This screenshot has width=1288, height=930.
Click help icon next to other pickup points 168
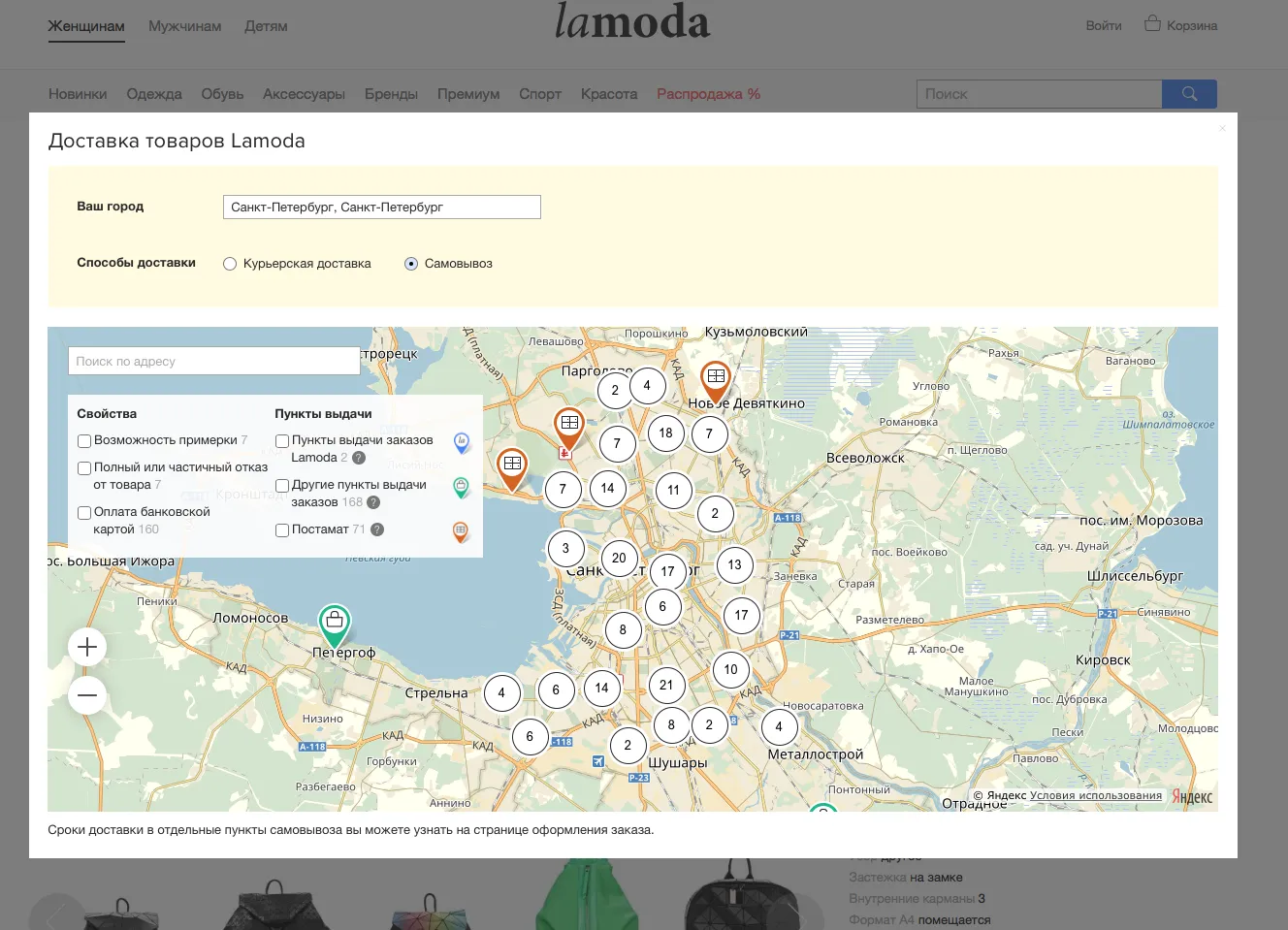click(x=373, y=502)
